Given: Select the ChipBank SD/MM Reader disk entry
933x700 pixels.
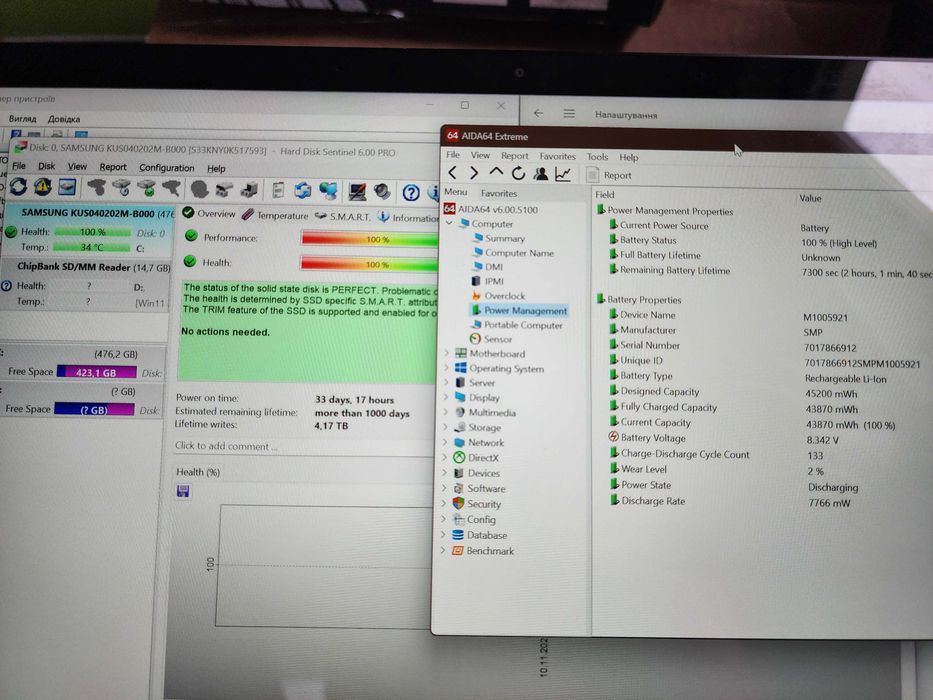Looking at the screenshot, I should click(x=87, y=285).
